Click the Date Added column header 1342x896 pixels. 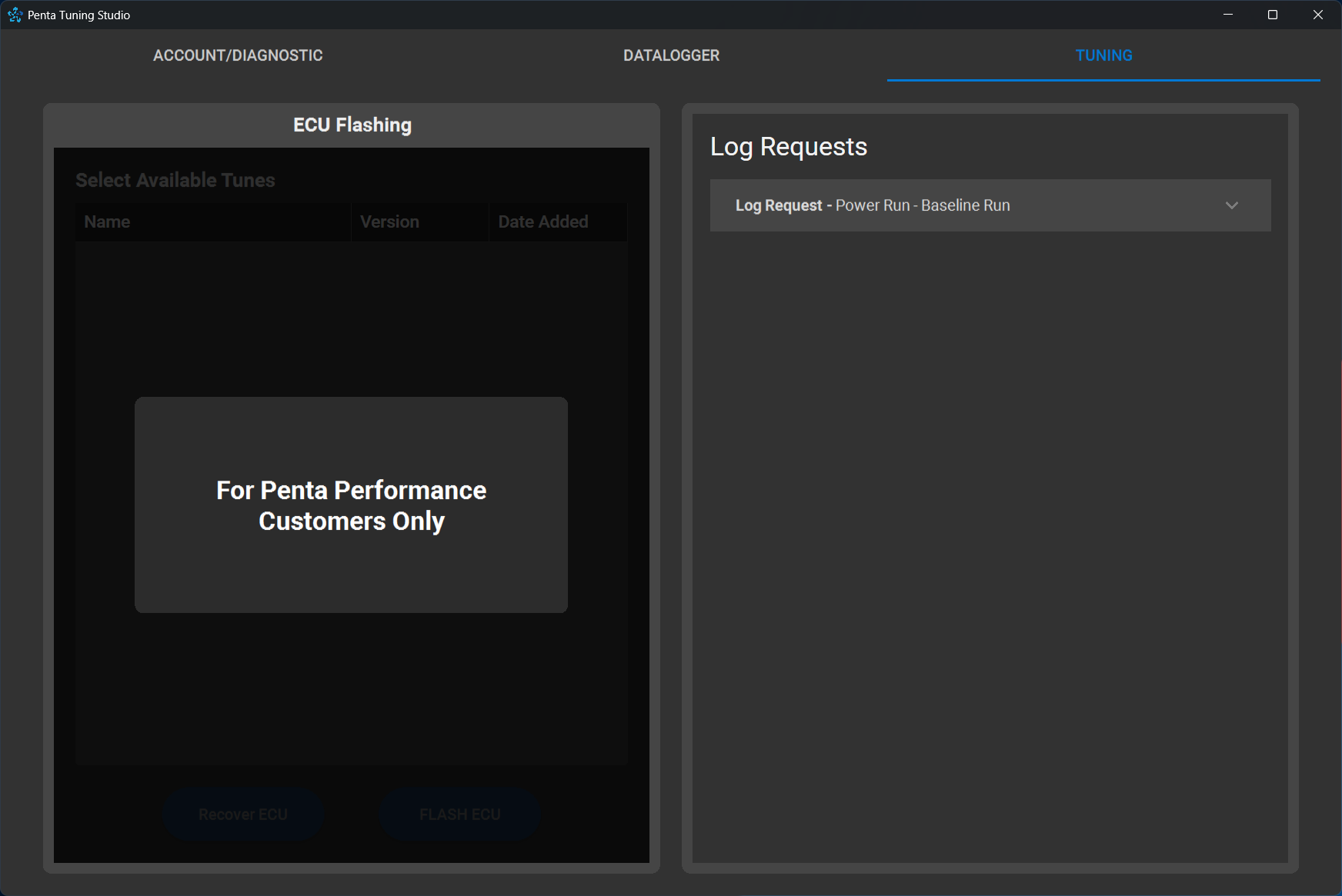click(542, 222)
